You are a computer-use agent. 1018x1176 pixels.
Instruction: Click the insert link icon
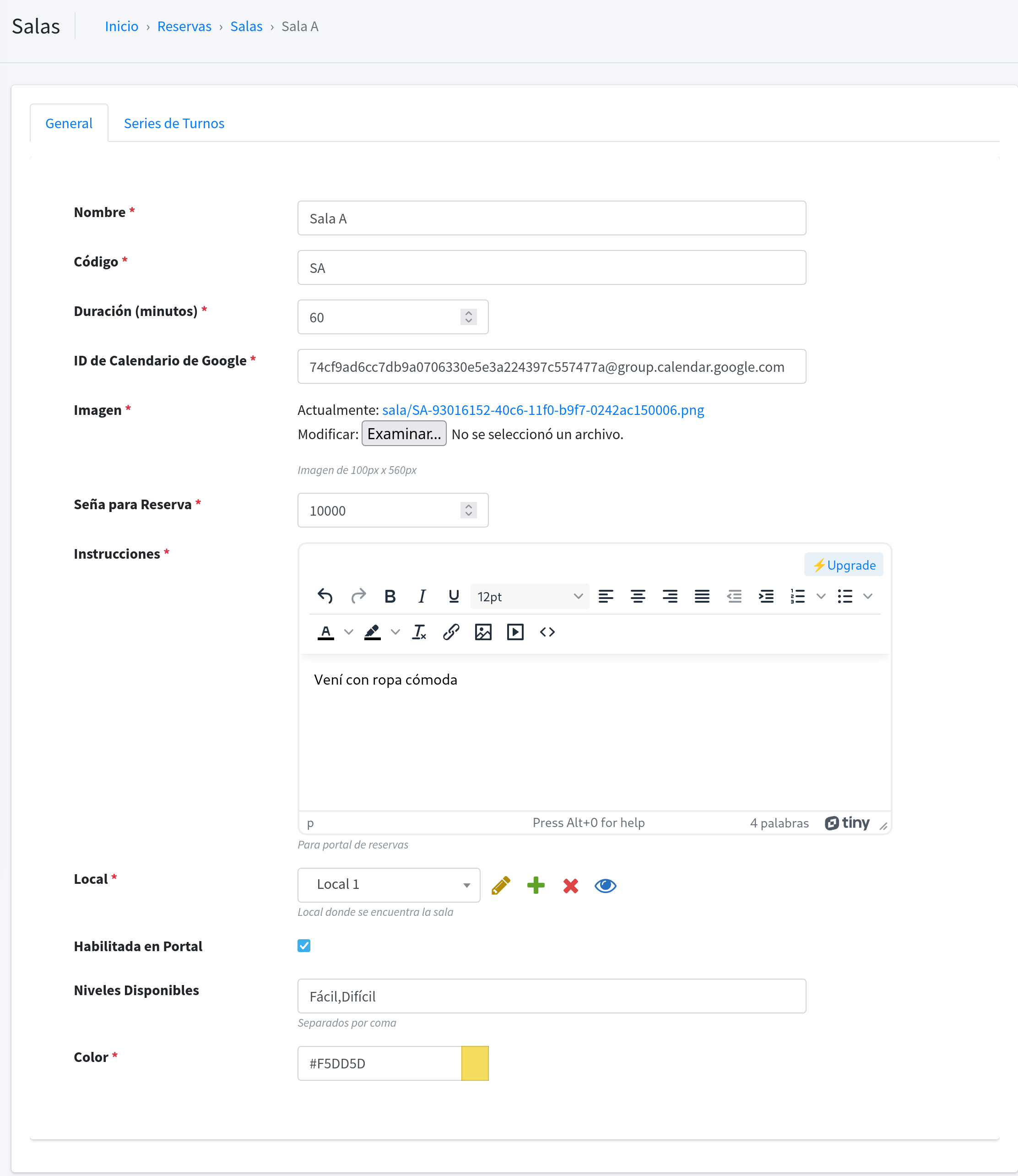[451, 632]
